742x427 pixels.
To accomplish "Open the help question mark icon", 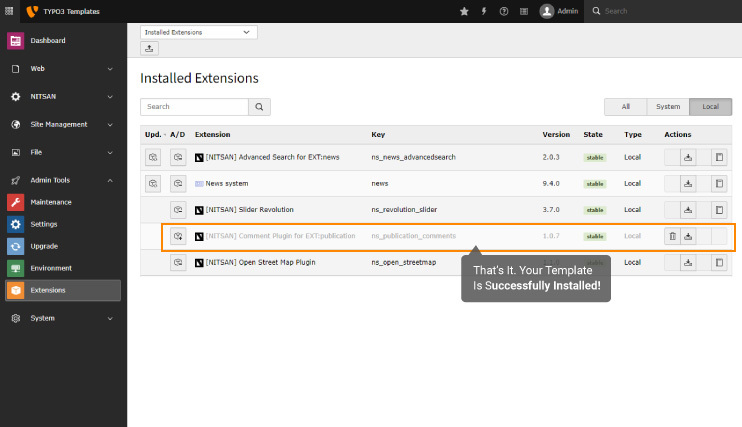I will [x=503, y=11].
